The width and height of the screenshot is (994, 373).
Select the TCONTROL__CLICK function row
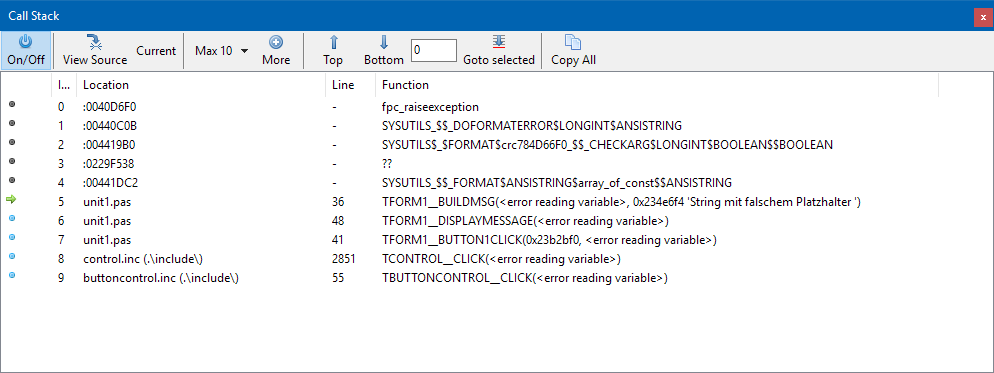pyautogui.click(x=497, y=259)
